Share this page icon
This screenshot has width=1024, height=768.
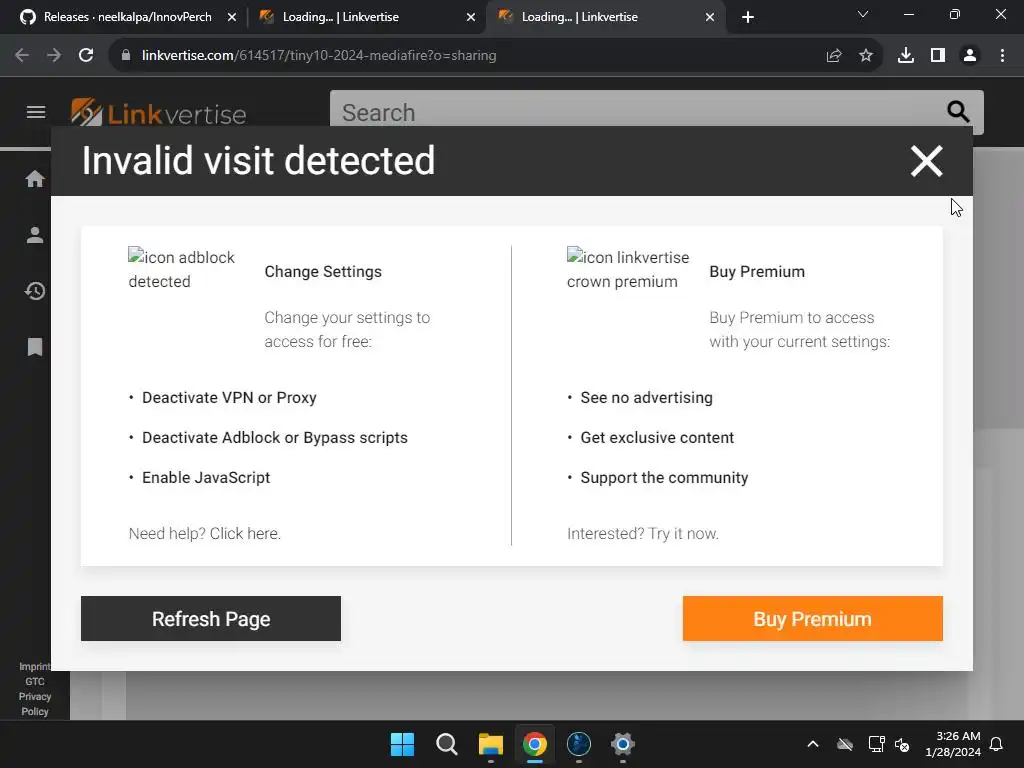pyautogui.click(x=834, y=56)
